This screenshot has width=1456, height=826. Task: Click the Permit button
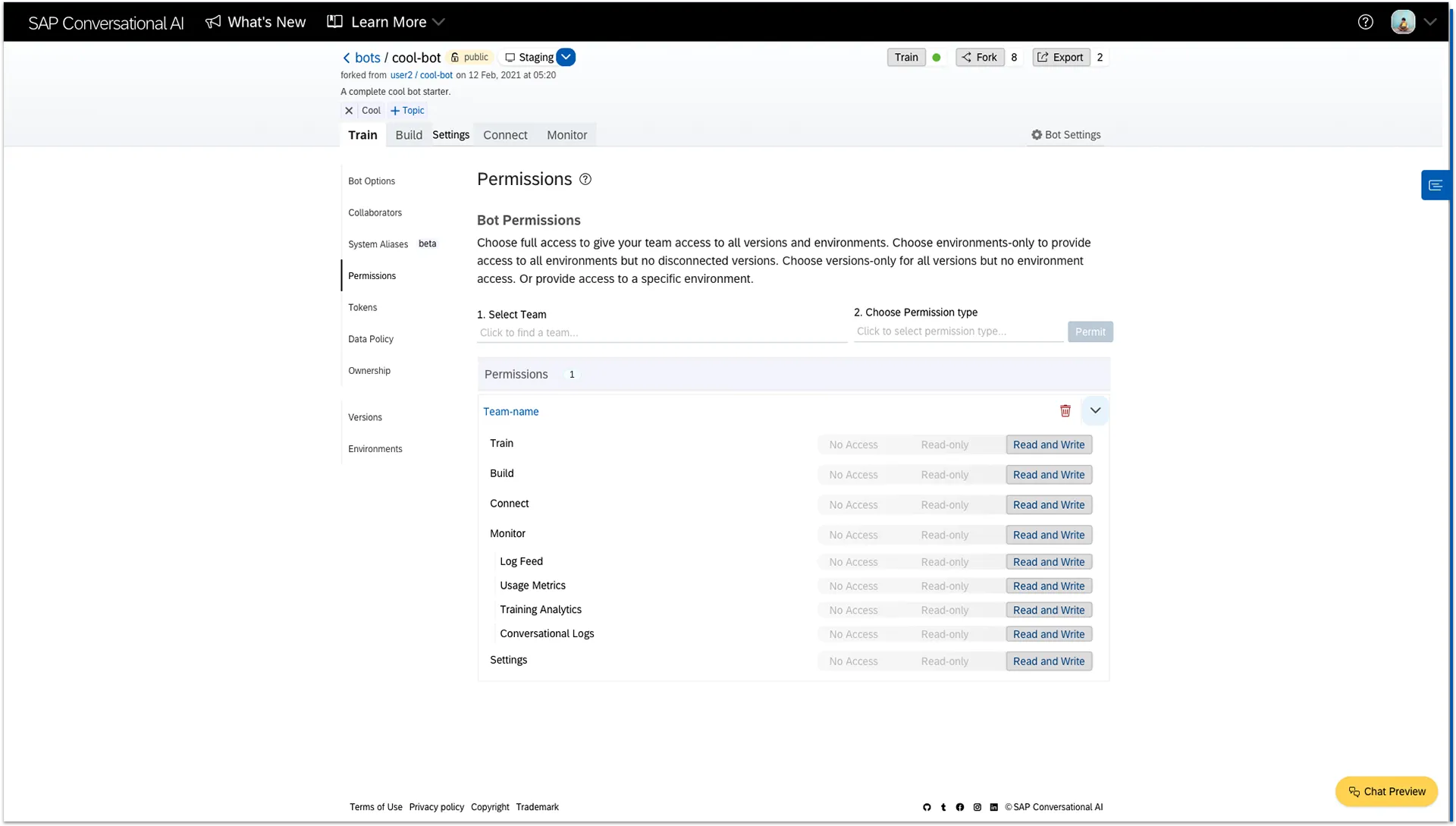click(1090, 332)
